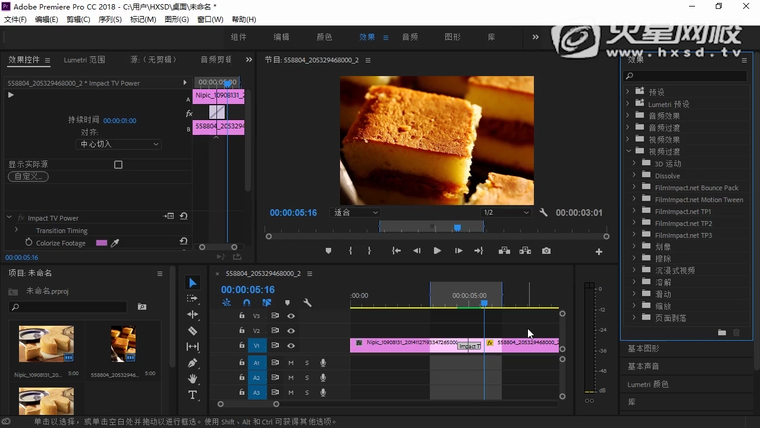Click the eyedropper next to Colorize Footage
The height and width of the screenshot is (428, 760).
(x=115, y=243)
